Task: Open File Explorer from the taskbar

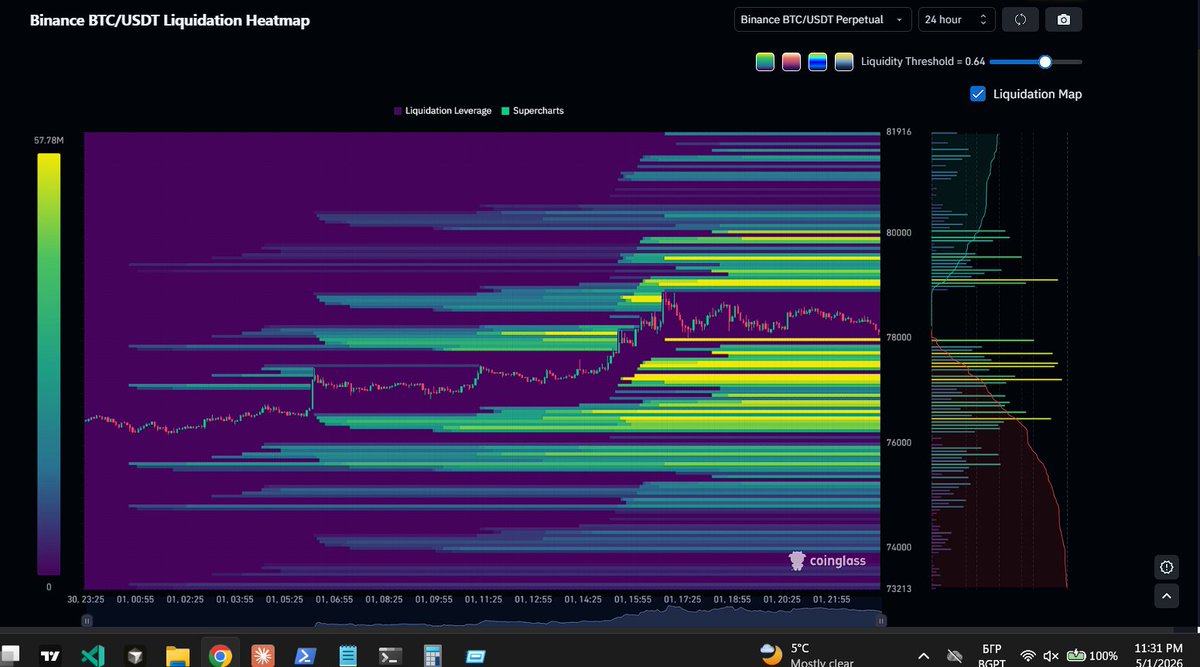Action: 177,657
